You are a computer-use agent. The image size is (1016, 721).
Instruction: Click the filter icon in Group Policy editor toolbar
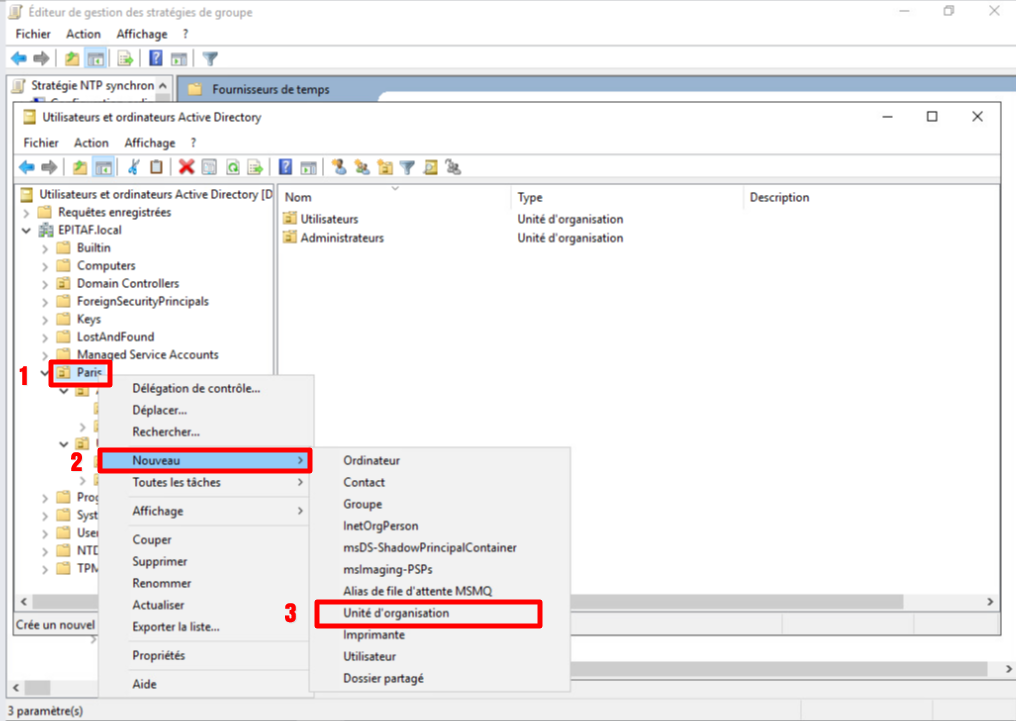[210, 59]
